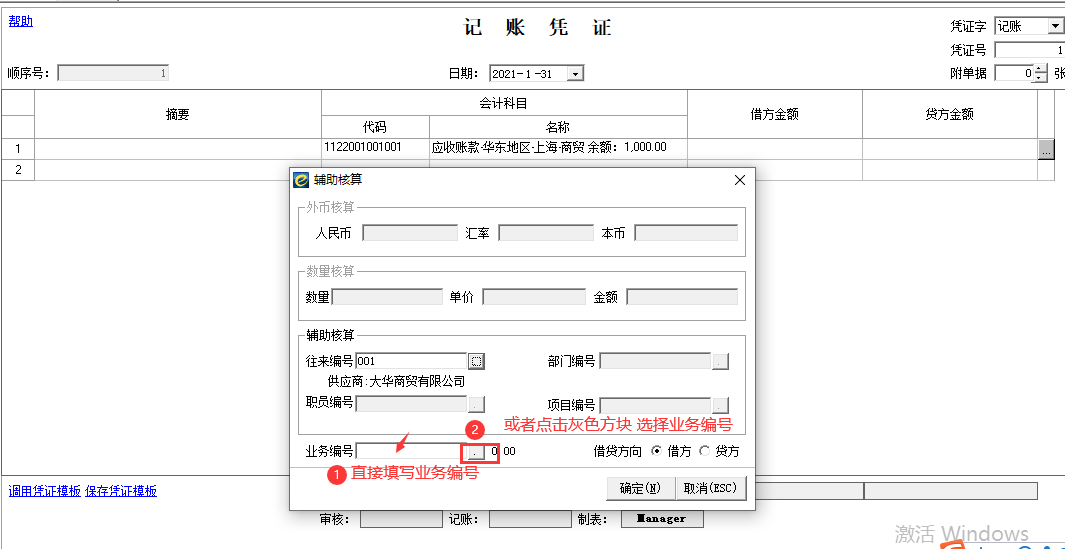This screenshot has height=549, width=1065.
Task: Open the 日期 date dropdown arrow
Action: click(575, 73)
